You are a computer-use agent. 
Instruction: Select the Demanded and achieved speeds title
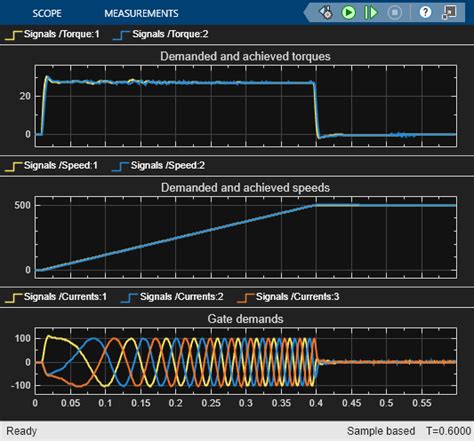point(245,188)
